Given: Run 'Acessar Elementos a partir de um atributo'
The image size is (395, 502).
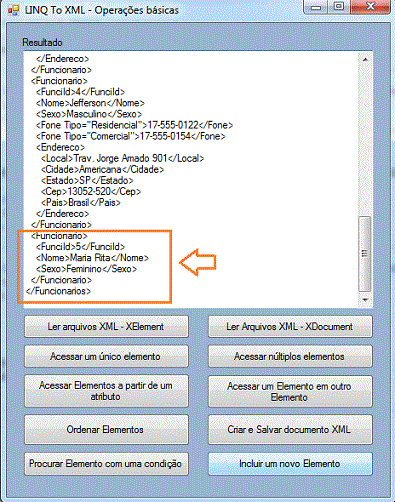Looking at the screenshot, I should click(x=106, y=391).
